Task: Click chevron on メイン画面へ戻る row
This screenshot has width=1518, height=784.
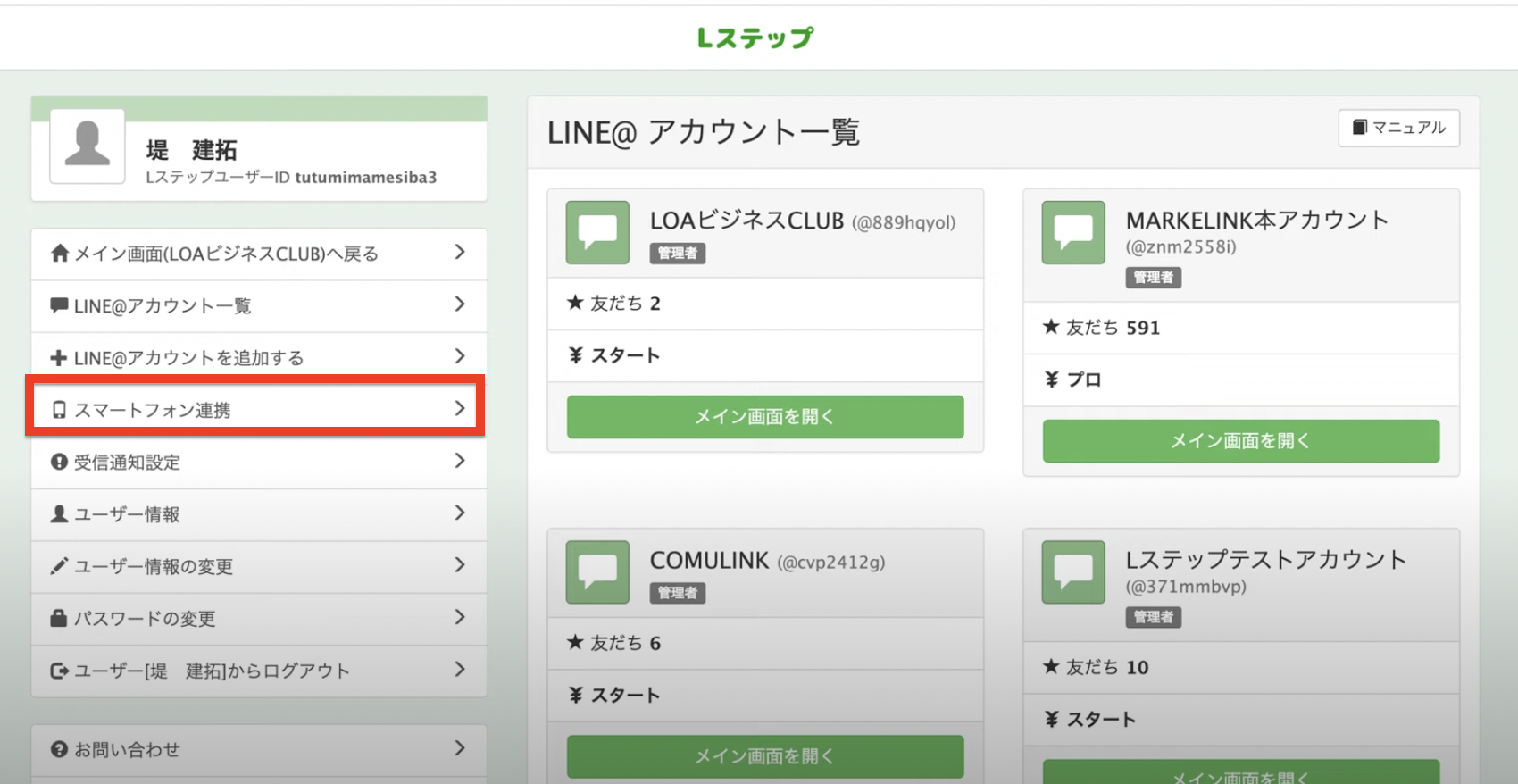Action: pos(460,252)
